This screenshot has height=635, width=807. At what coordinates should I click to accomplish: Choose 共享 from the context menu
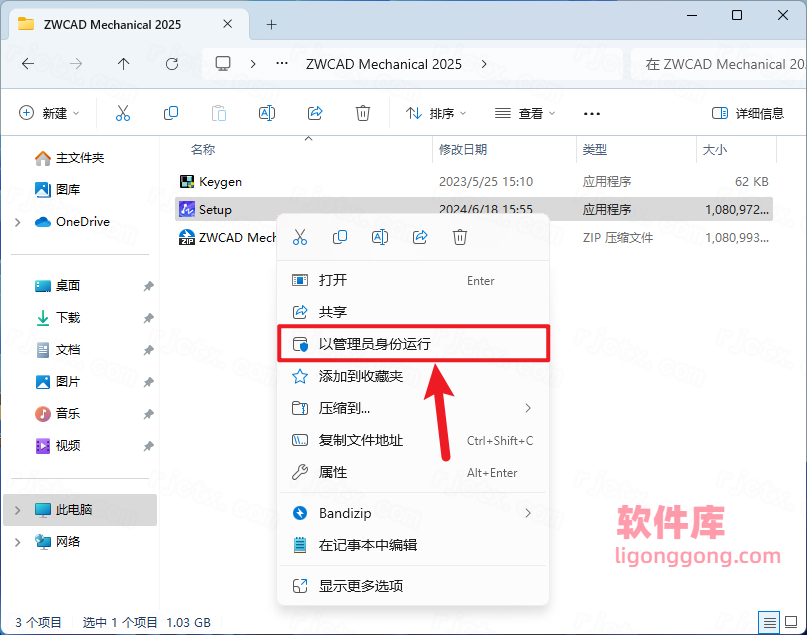coord(413,312)
